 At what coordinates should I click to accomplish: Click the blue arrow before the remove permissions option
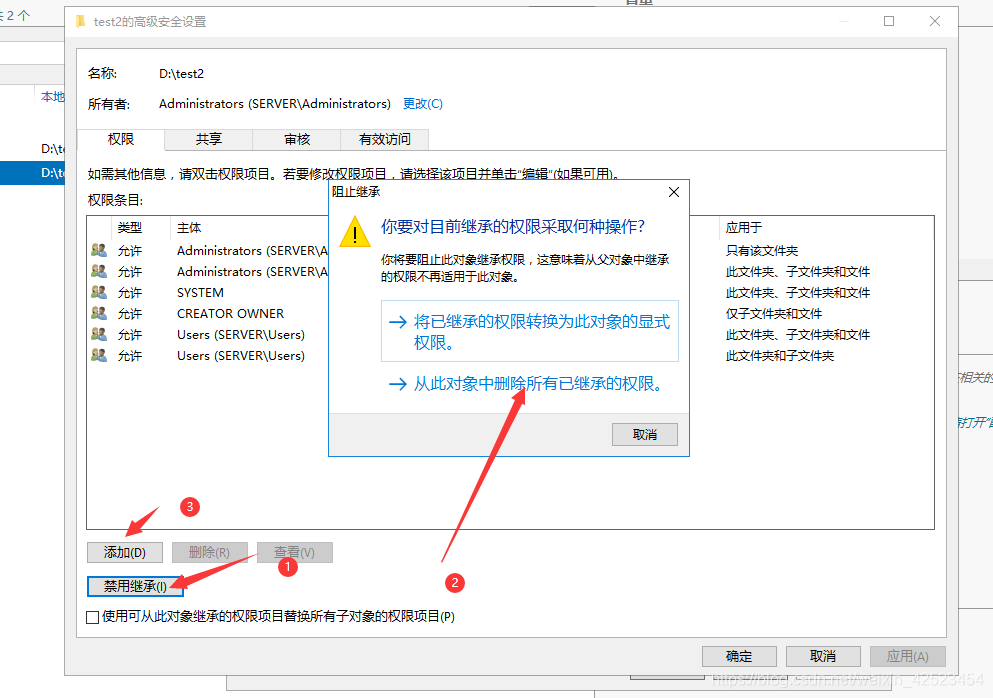coord(398,384)
